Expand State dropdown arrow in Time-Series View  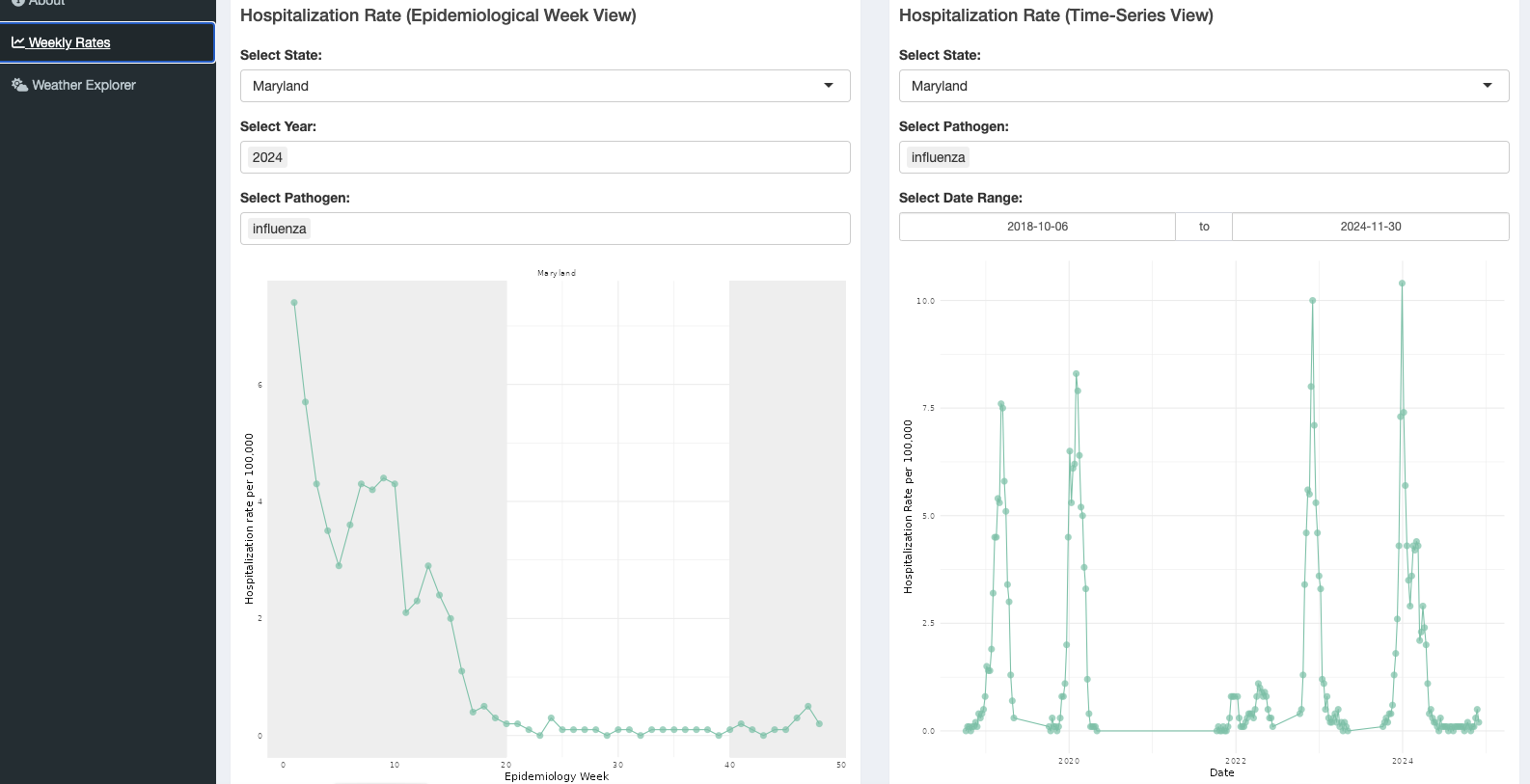click(x=1487, y=86)
